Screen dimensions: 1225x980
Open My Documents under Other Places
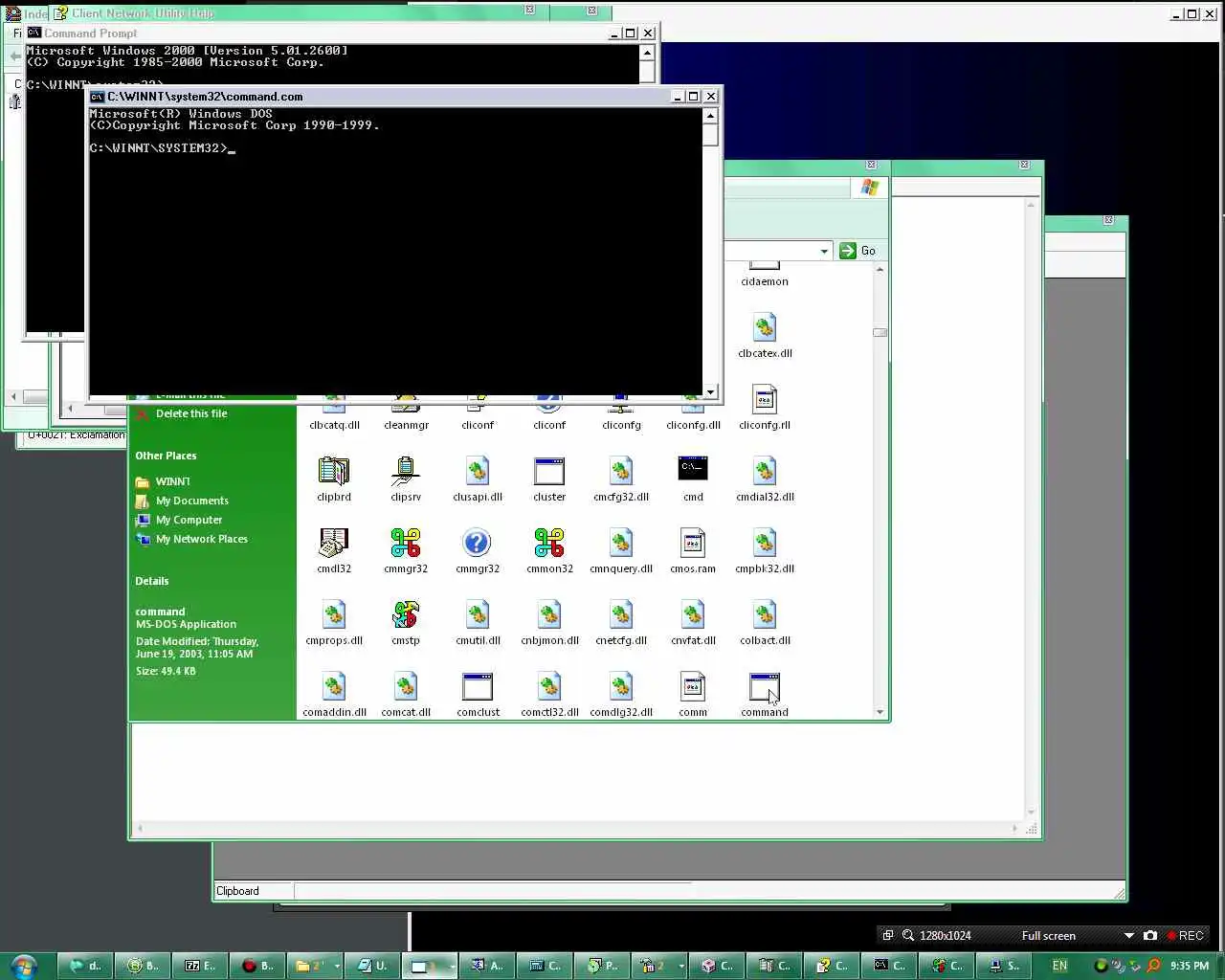pos(192,501)
